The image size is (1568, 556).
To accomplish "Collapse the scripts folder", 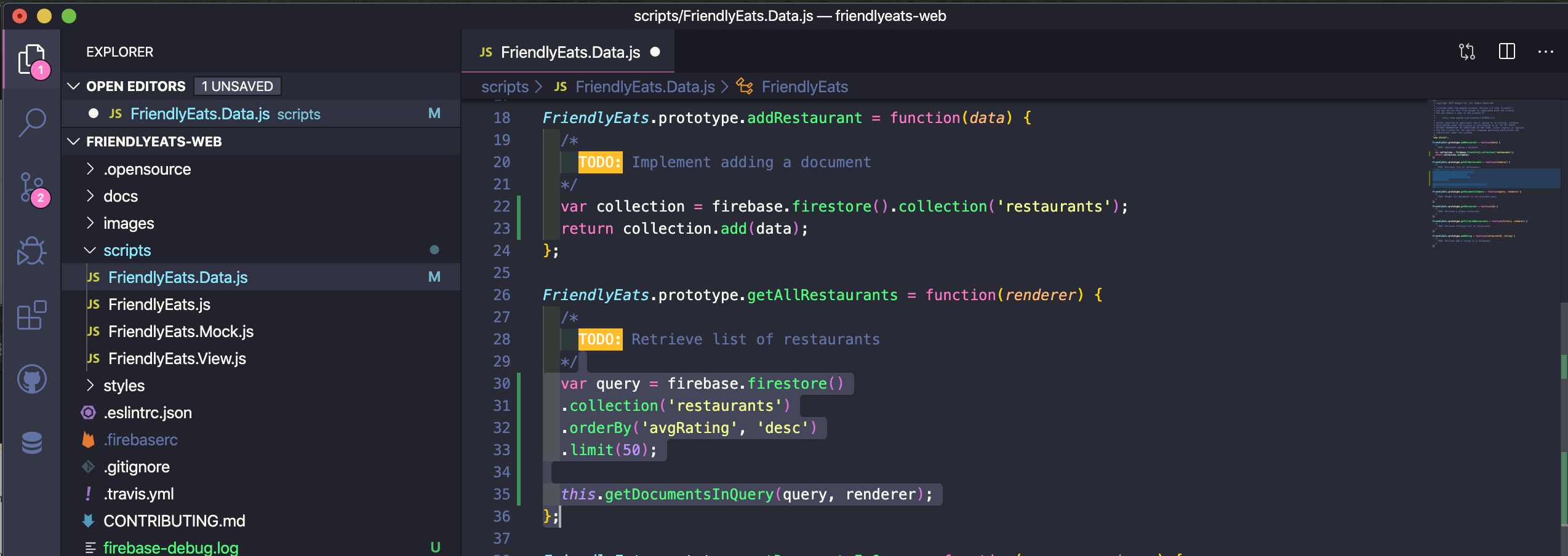I will pyautogui.click(x=90, y=250).
